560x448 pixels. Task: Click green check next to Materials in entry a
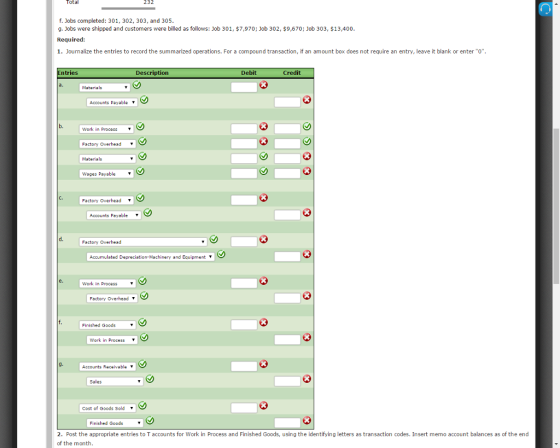(x=137, y=85)
